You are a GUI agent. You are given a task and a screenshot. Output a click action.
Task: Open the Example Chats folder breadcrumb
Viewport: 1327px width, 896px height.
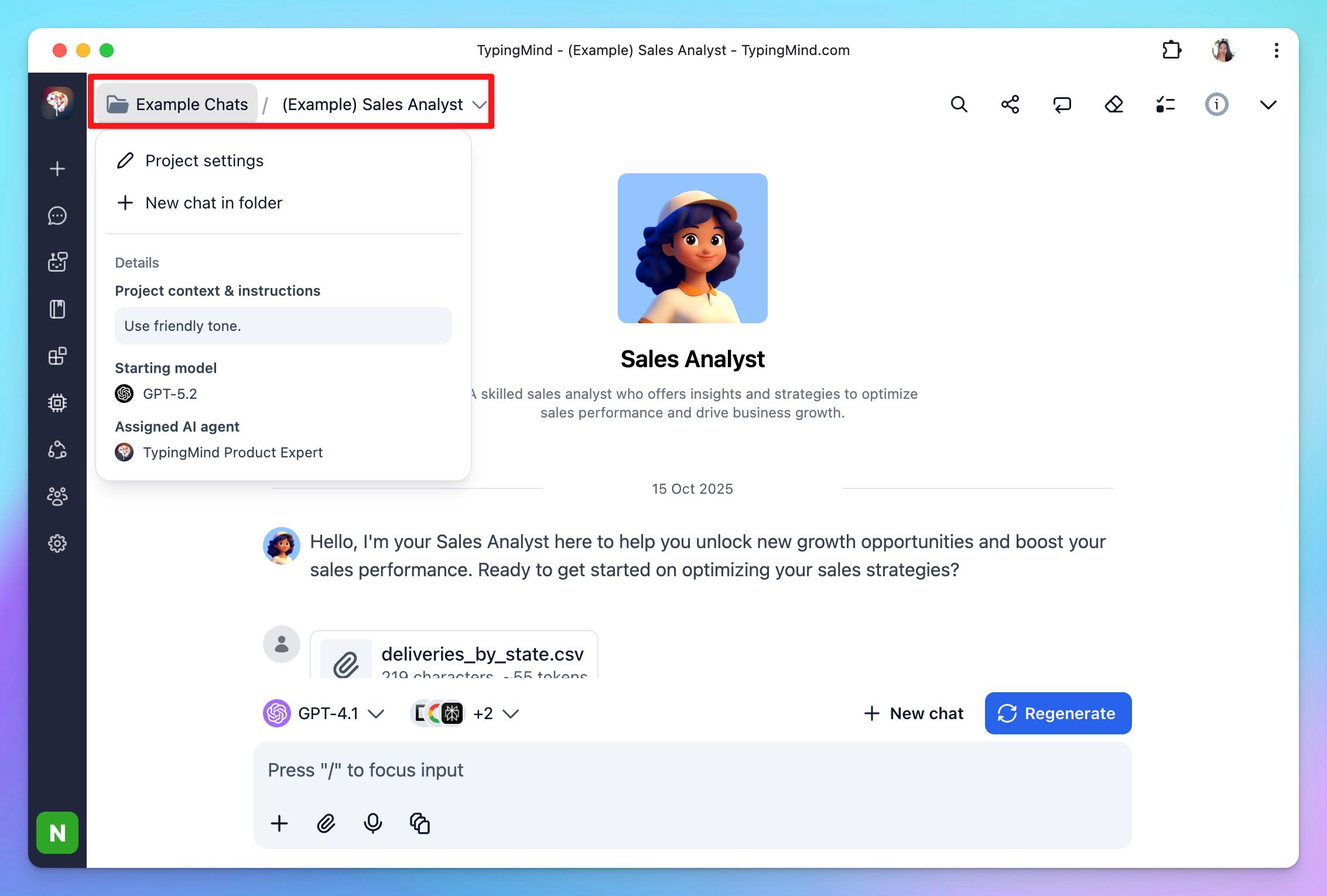pyautogui.click(x=177, y=105)
